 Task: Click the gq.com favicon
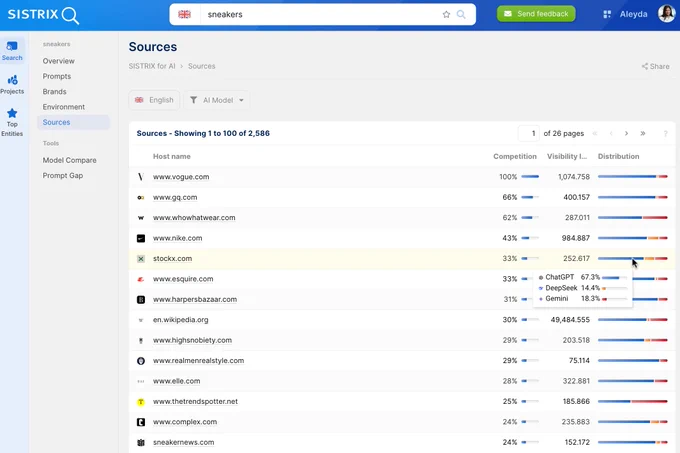[x=141, y=198]
